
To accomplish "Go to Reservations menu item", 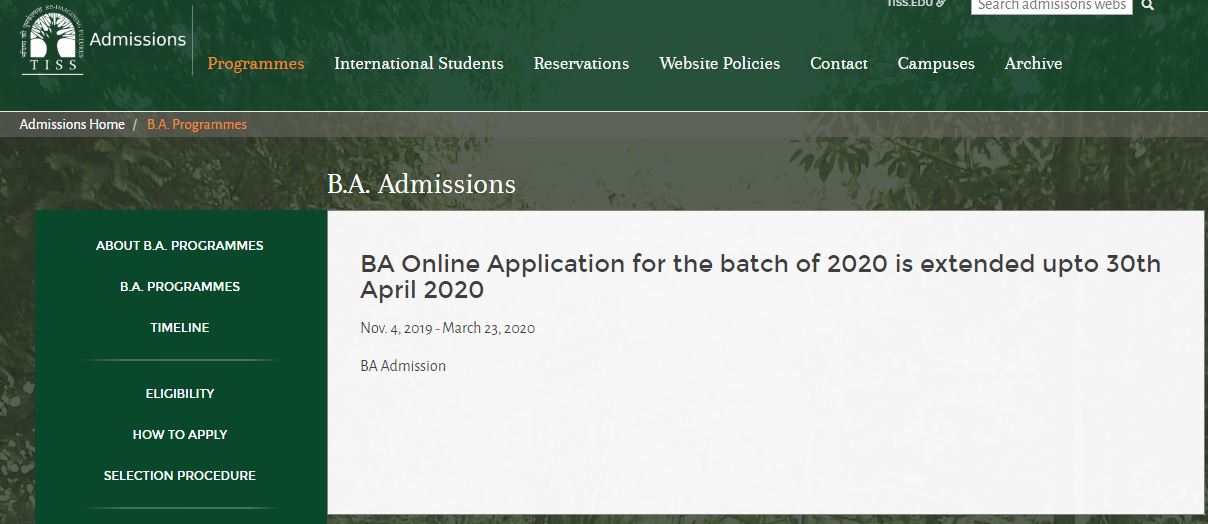I will click(581, 64).
